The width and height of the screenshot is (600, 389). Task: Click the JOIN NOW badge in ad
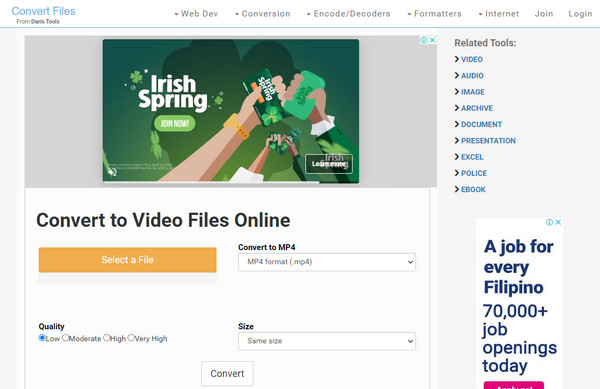(174, 124)
